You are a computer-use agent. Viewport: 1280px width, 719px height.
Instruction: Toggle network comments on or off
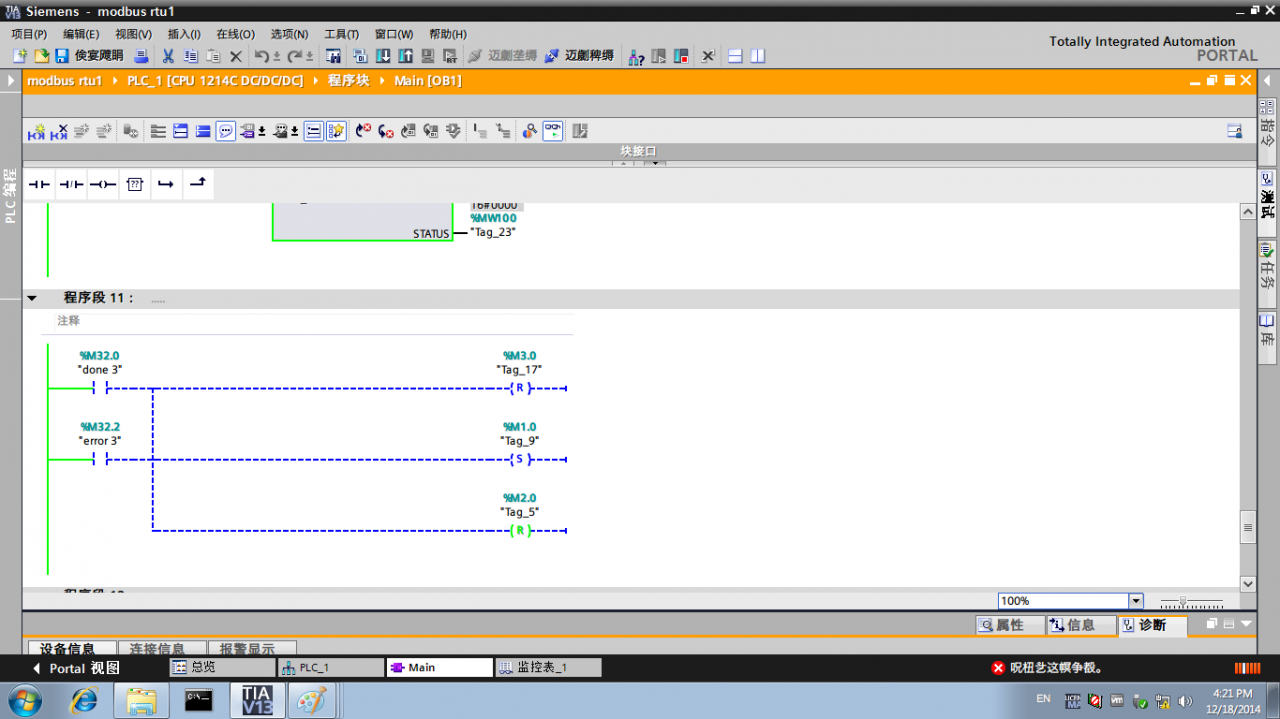pos(314,131)
